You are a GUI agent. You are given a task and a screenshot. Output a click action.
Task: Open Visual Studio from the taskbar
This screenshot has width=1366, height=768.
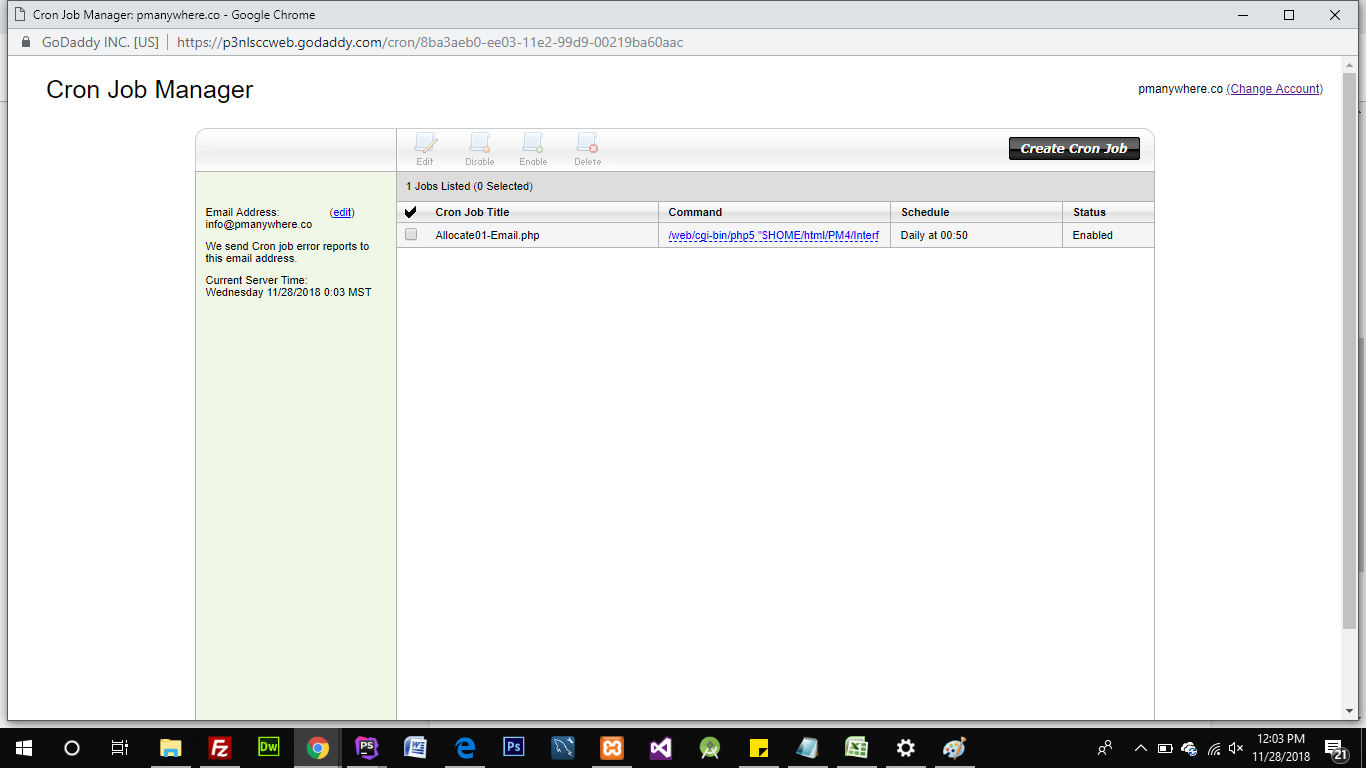[661, 747]
